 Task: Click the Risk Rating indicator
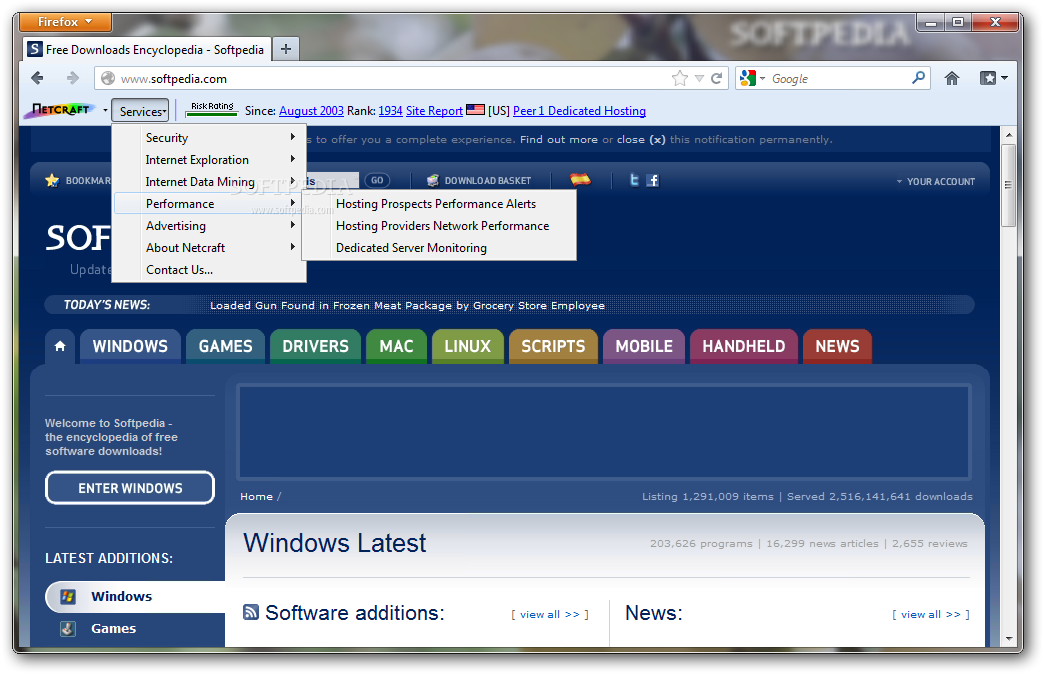click(x=212, y=110)
